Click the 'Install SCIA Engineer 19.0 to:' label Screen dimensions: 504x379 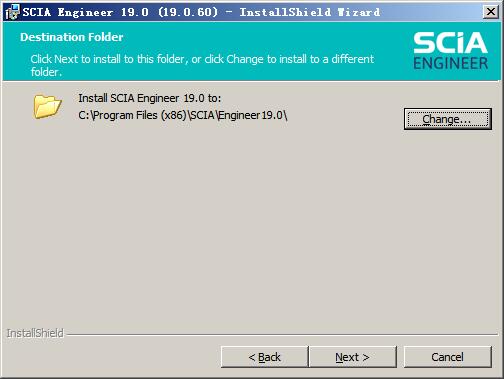(150, 98)
